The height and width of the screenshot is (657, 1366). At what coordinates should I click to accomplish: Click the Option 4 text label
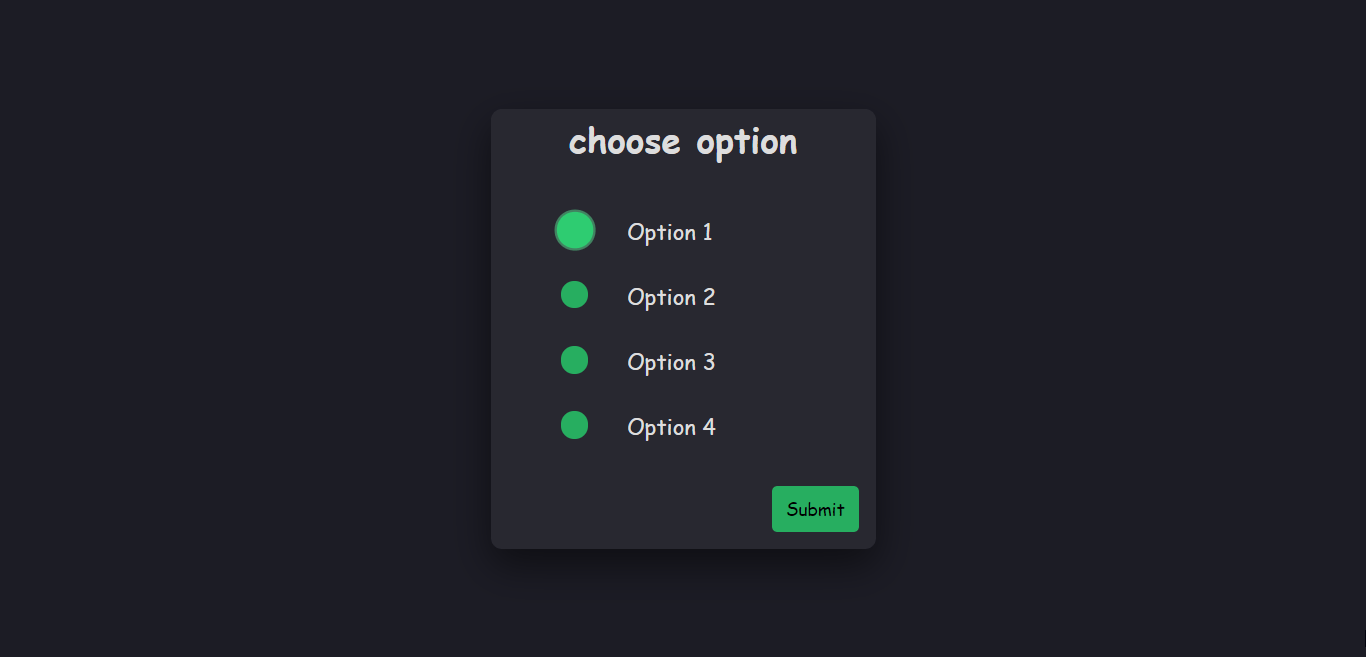pyautogui.click(x=671, y=426)
